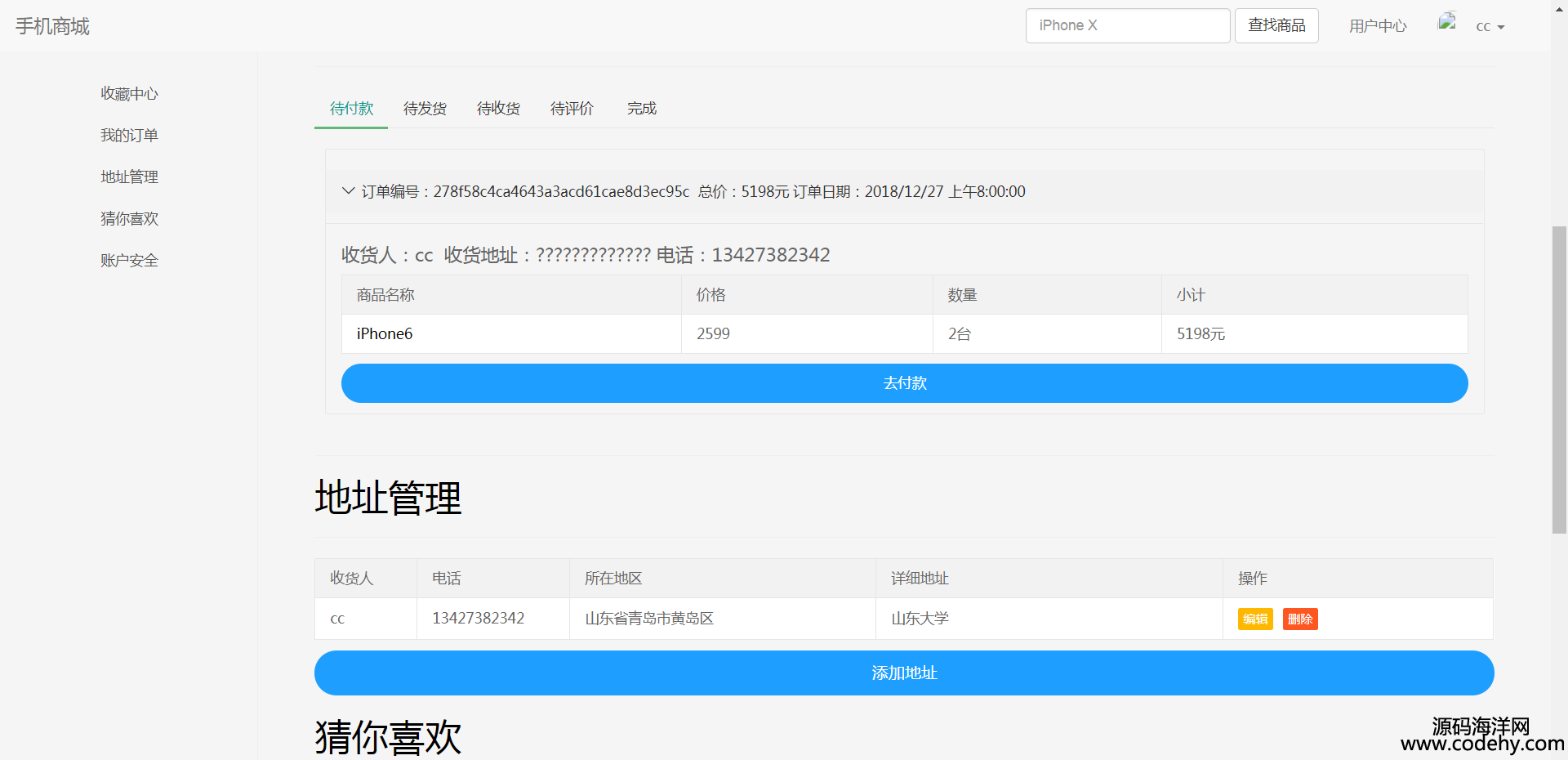The width and height of the screenshot is (1568, 760).
Task: Navigate to 地址管理 sidebar item
Action: click(x=129, y=177)
